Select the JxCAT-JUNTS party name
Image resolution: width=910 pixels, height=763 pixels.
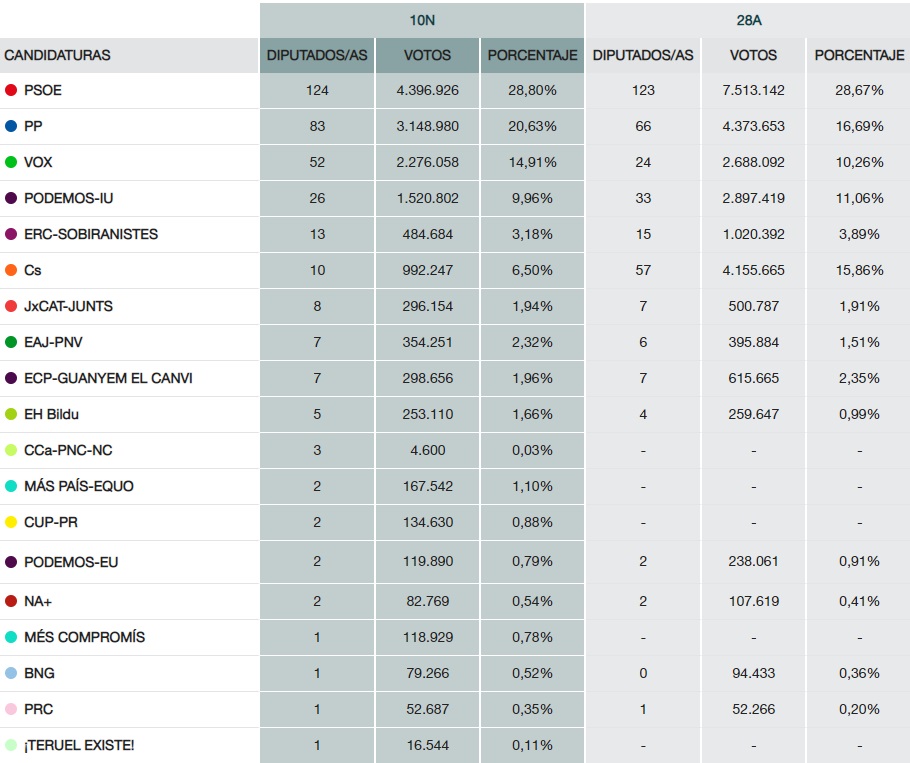(x=68, y=306)
